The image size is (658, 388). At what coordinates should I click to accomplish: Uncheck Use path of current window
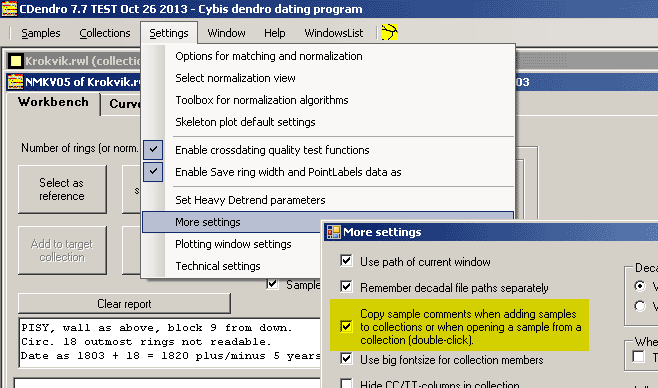346,261
